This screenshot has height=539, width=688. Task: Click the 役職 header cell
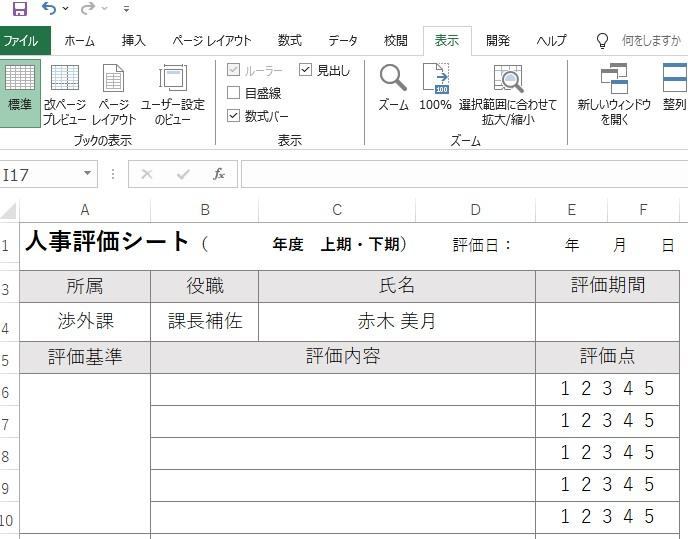204,286
